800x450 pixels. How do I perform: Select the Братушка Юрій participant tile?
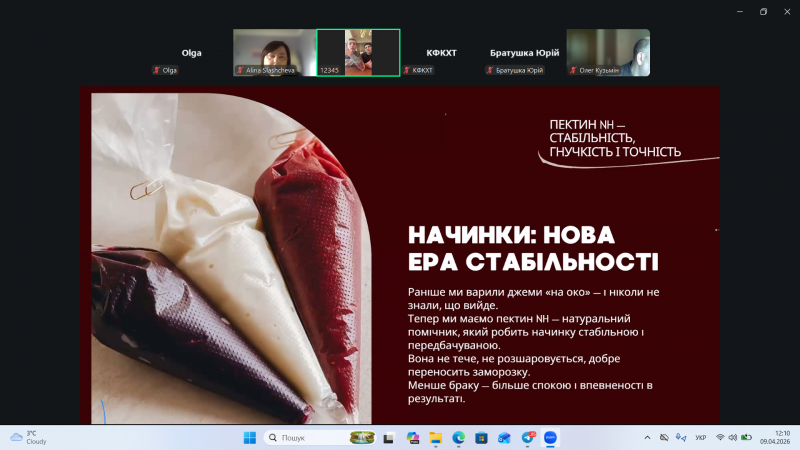click(524, 53)
